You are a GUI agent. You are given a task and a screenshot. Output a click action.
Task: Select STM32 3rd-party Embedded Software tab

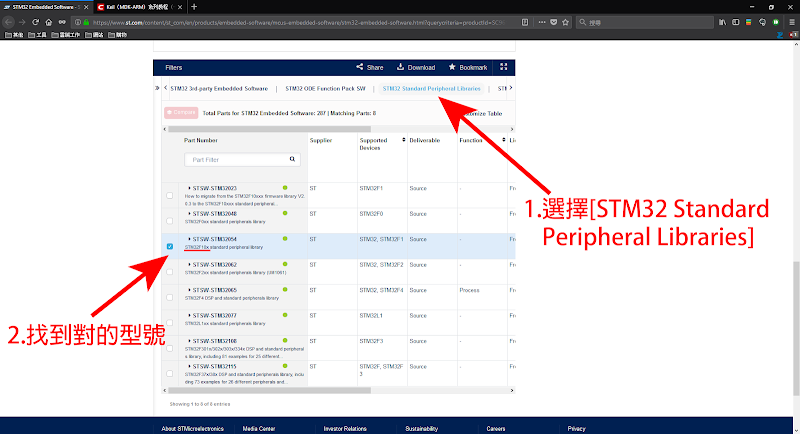point(219,89)
